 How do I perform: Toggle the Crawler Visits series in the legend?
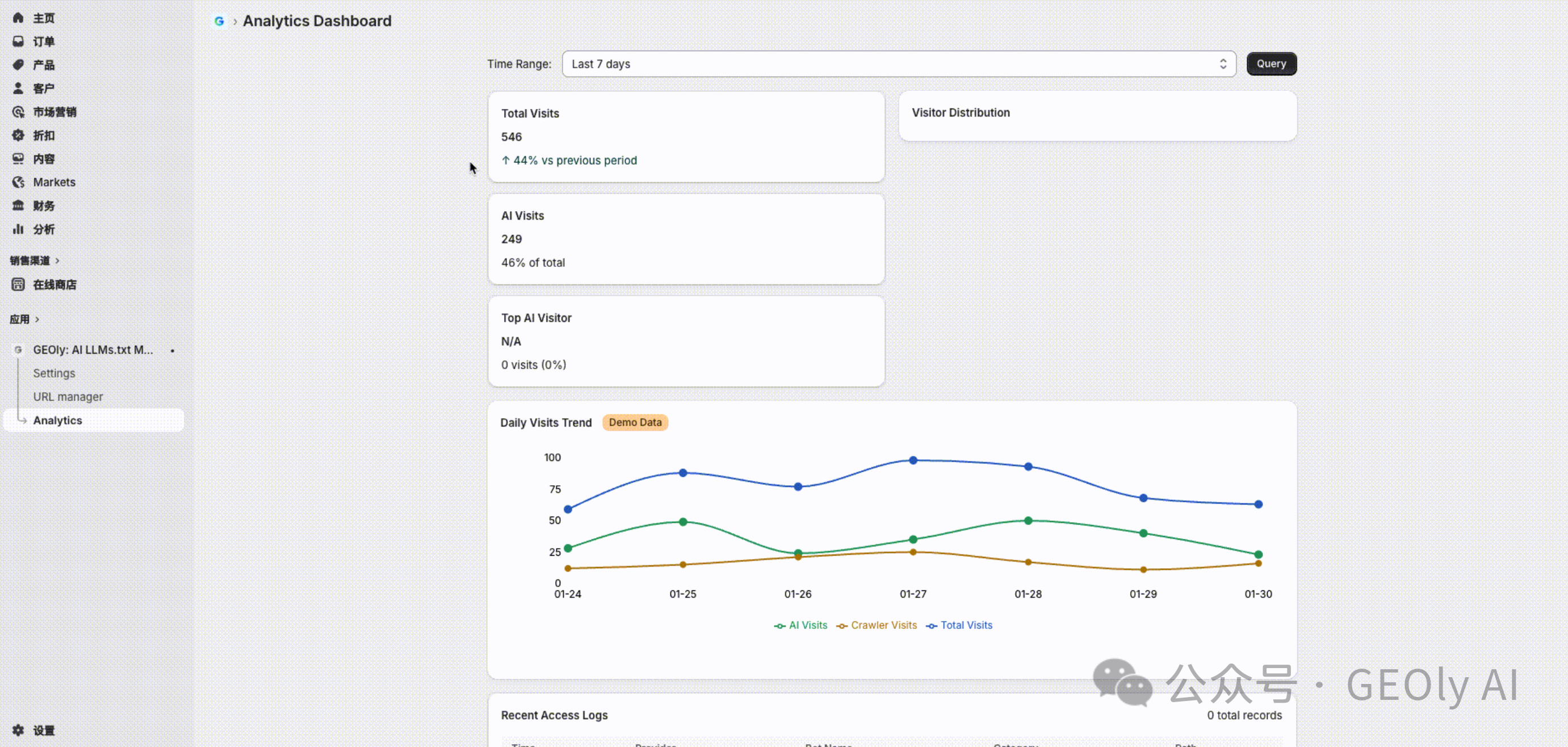877,625
